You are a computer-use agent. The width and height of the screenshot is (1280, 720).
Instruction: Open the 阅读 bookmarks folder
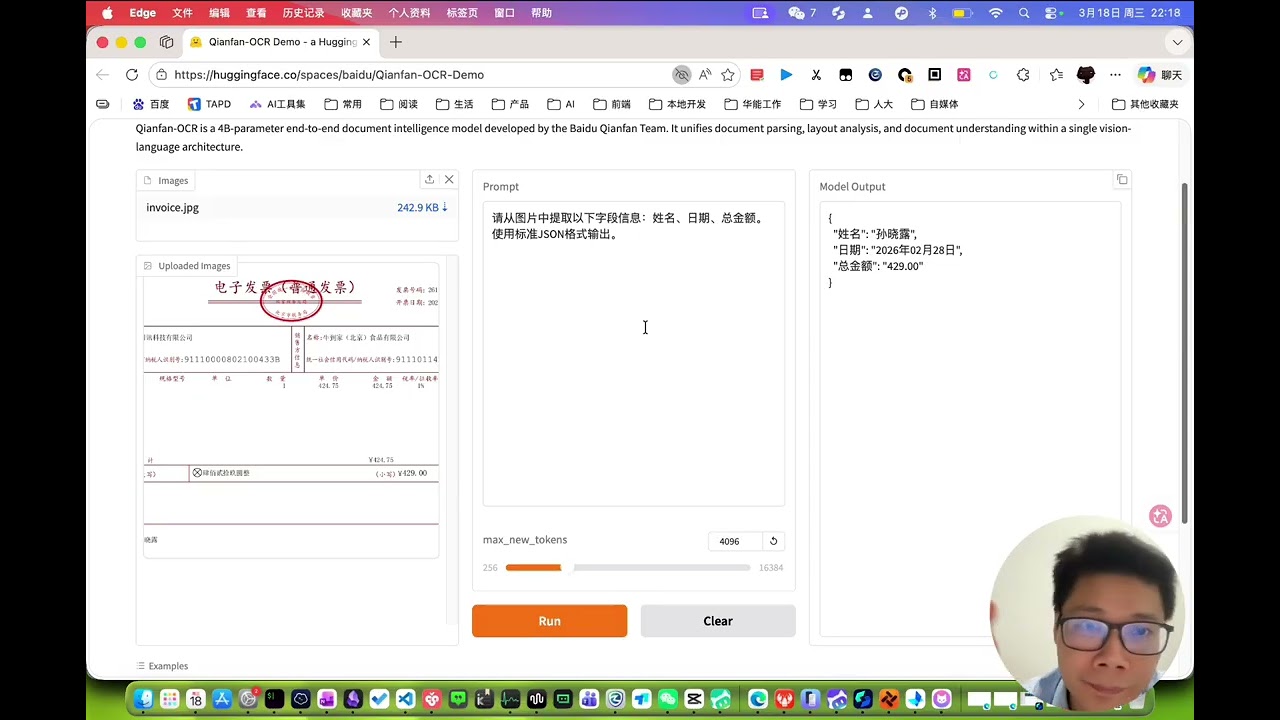pyautogui.click(x=399, y=104)
